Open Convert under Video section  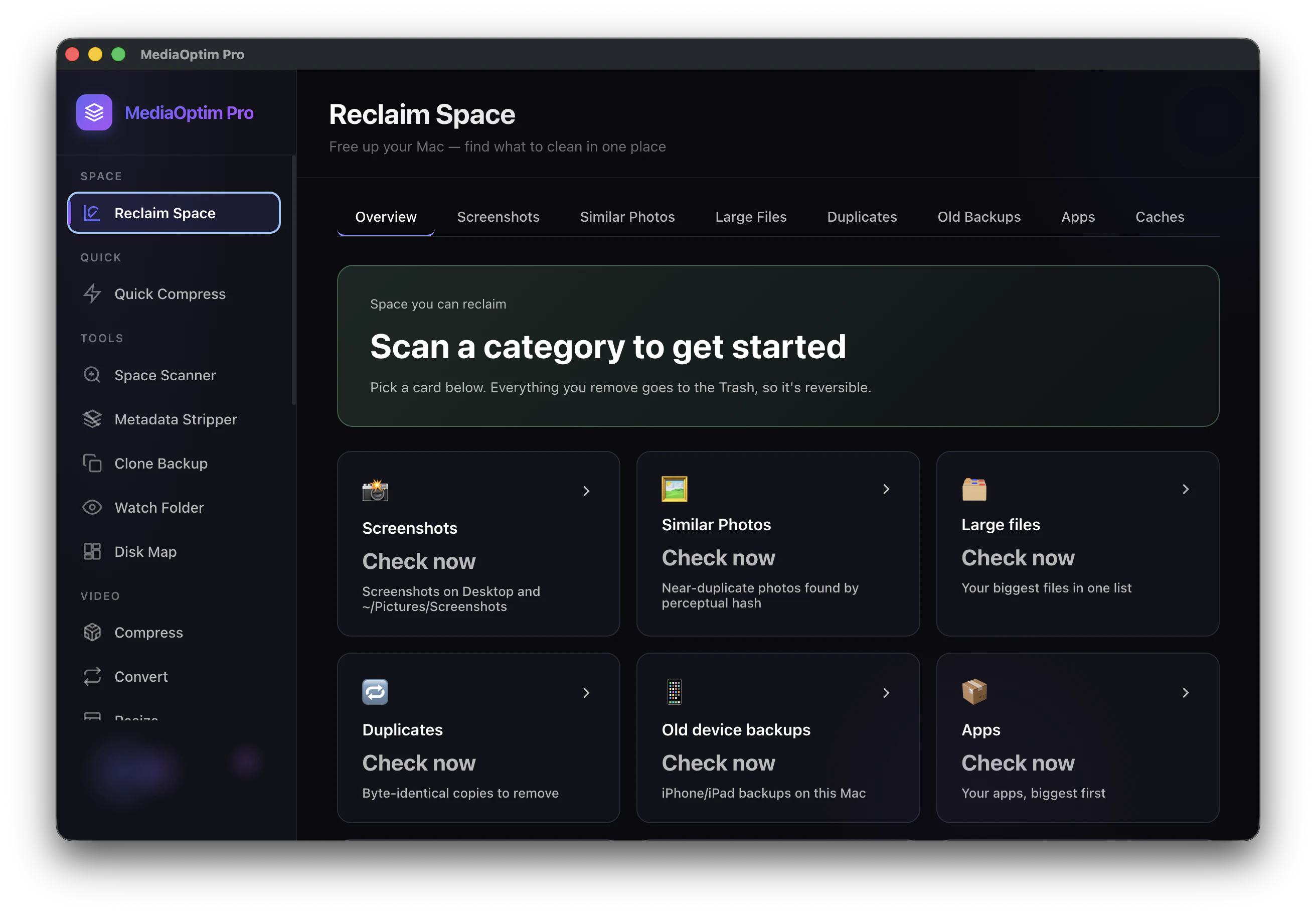point(174,677)
